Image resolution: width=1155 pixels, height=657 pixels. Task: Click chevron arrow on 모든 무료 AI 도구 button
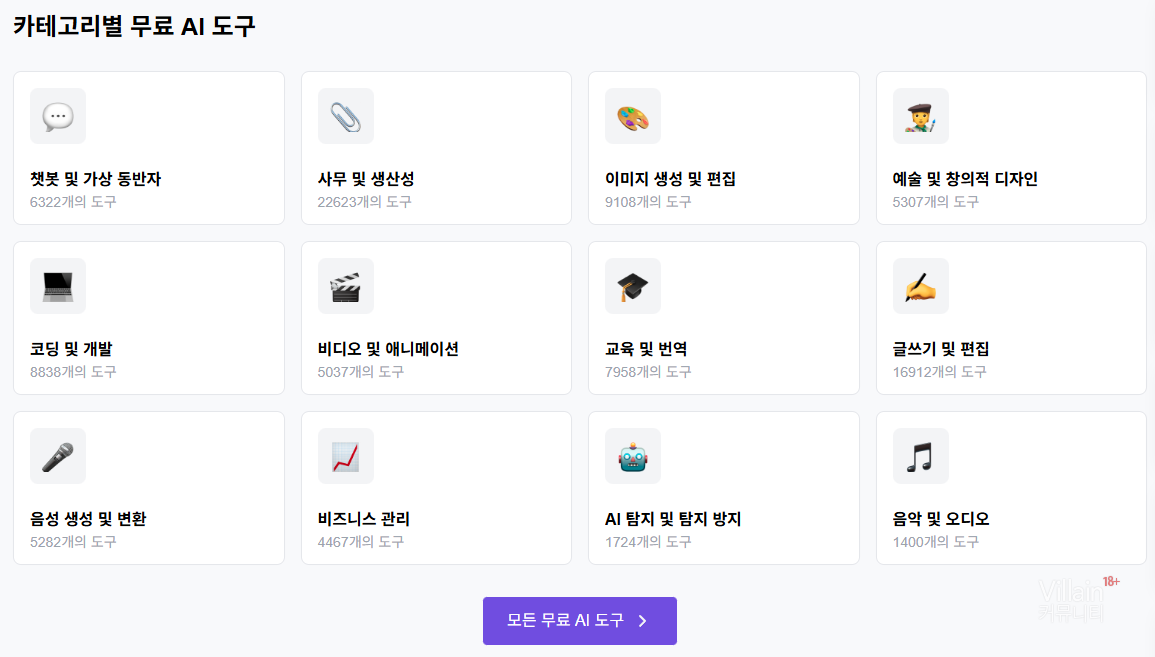[x=643, y=621]
